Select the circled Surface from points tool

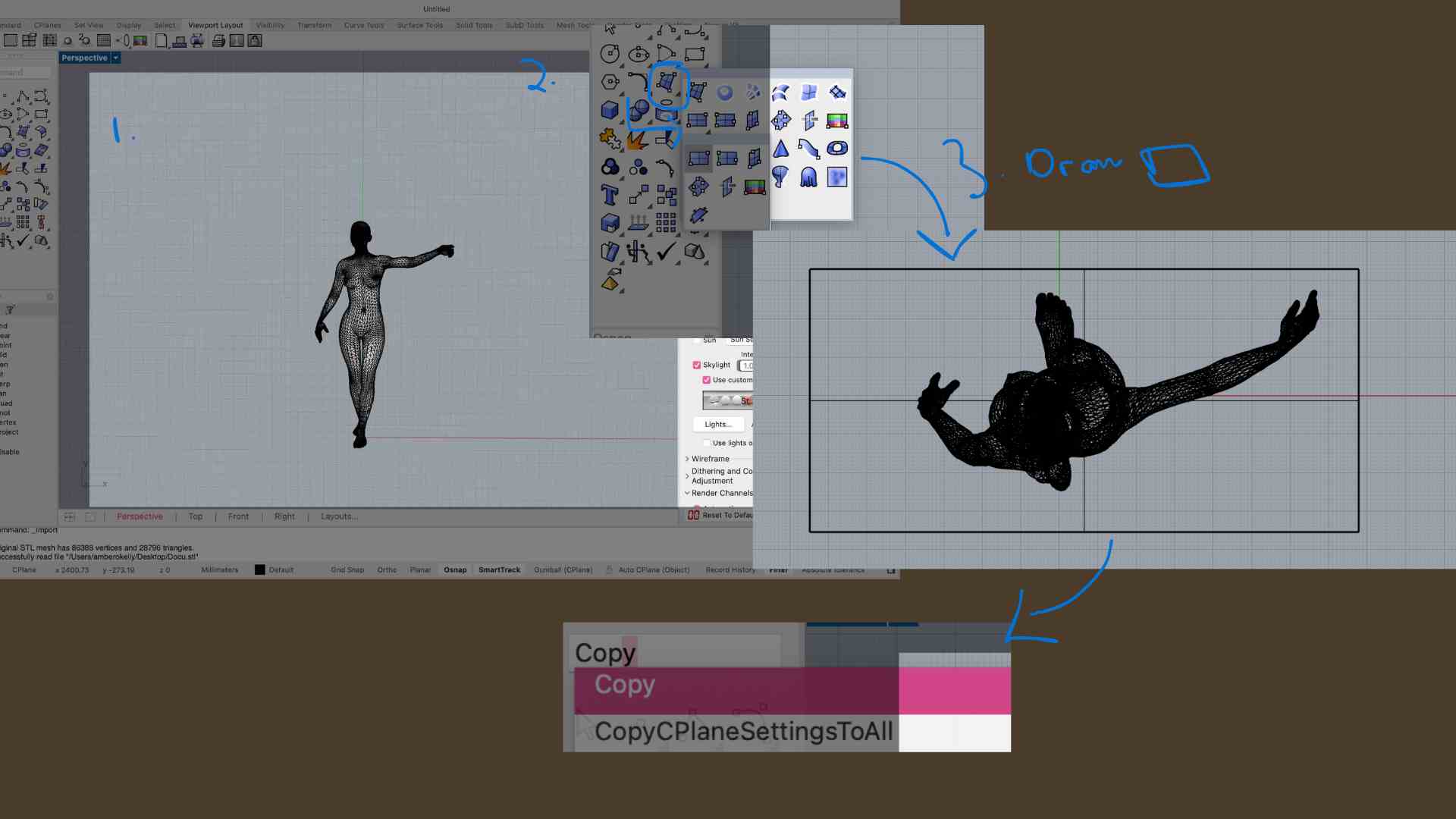(667, 82)
